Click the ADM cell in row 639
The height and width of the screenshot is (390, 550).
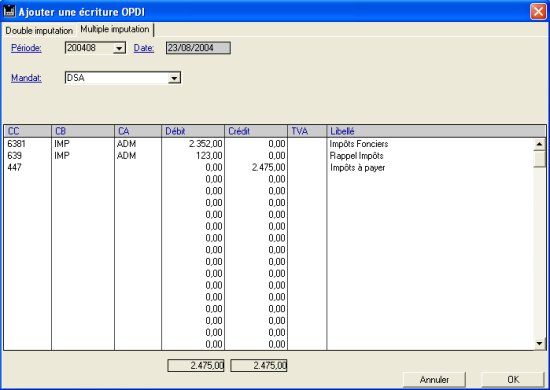coord(126,156)
